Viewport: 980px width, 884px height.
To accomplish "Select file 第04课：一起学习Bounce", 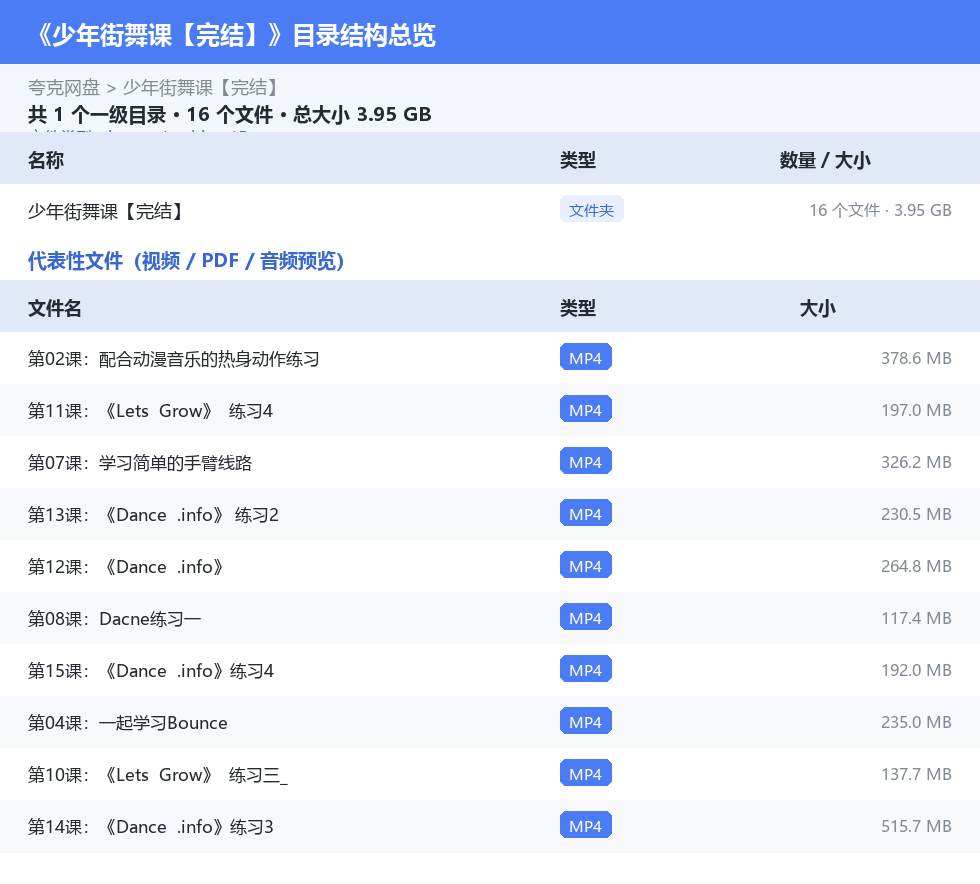I will click(128, 722).
